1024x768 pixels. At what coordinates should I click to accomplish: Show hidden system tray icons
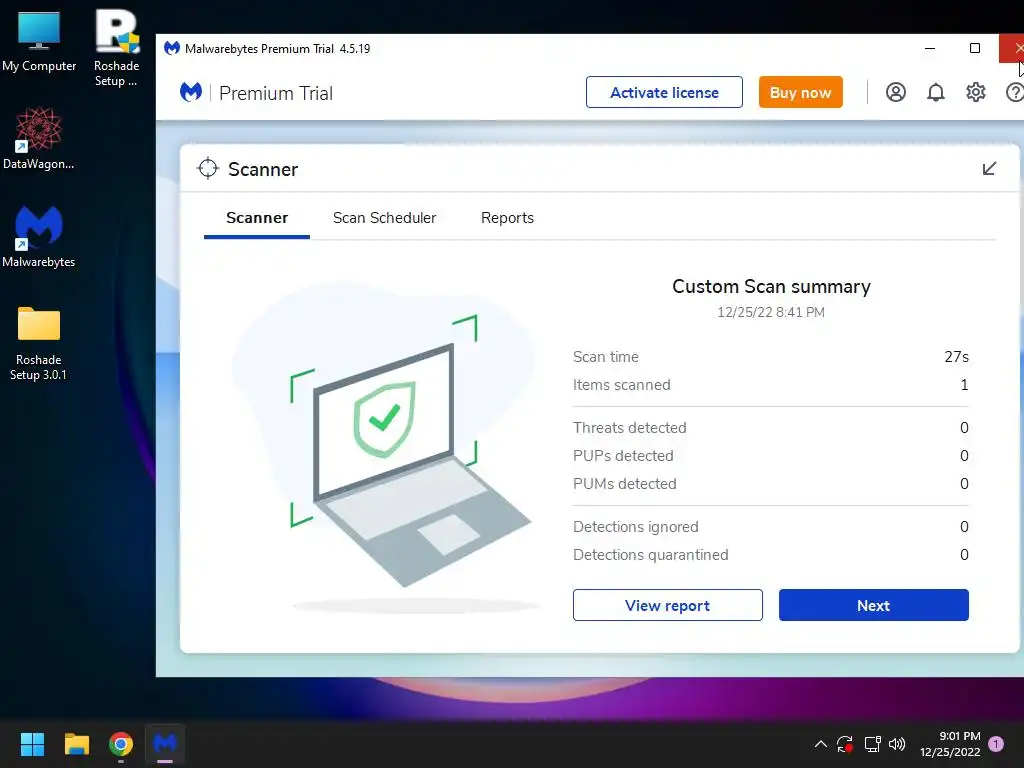pyautogui.click(x=821, y=744)
